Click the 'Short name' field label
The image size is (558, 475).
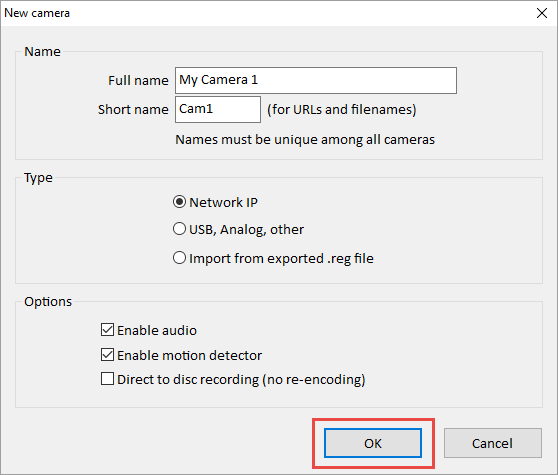click(x=133, y=110)
